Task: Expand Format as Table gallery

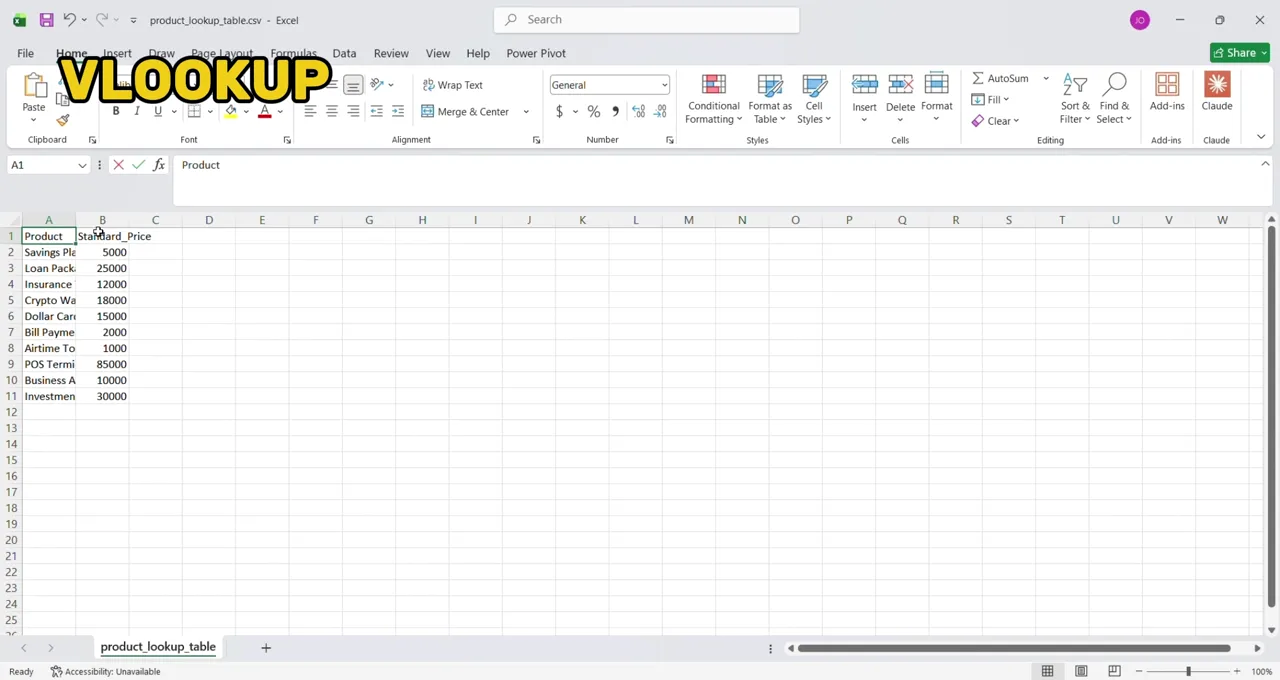Action: click(770, 99)
